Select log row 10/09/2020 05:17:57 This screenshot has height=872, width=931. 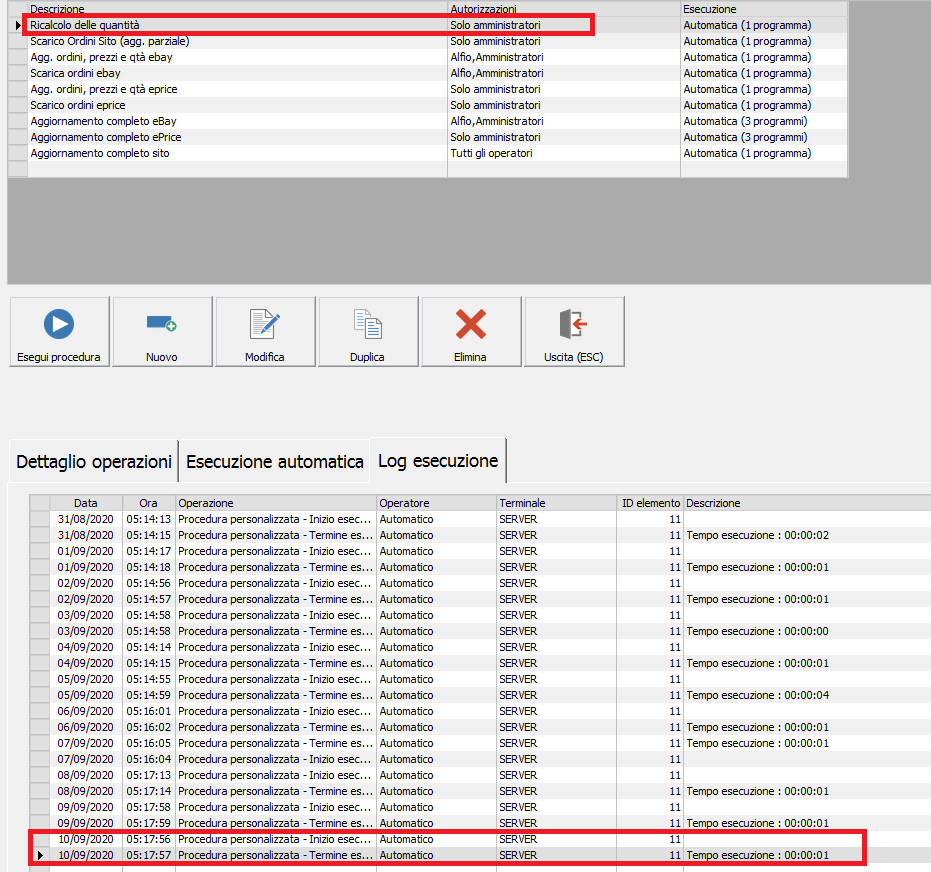[x=481, y=855]
